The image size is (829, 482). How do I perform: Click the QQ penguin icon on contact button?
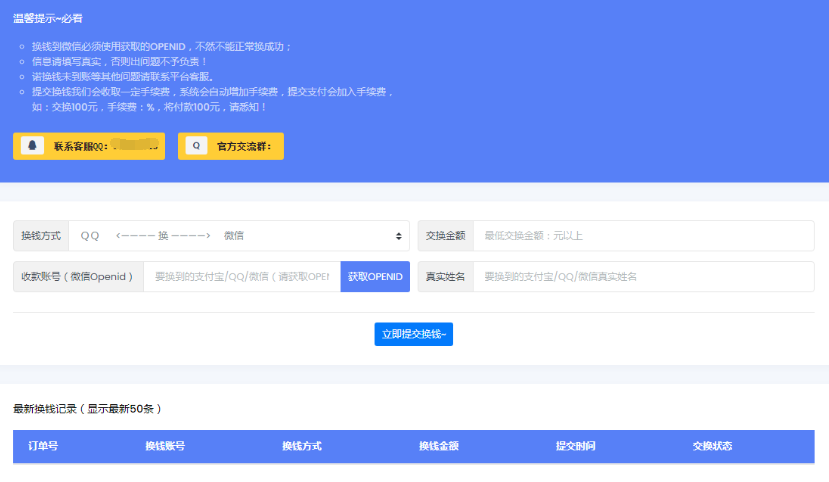(32, 146)
